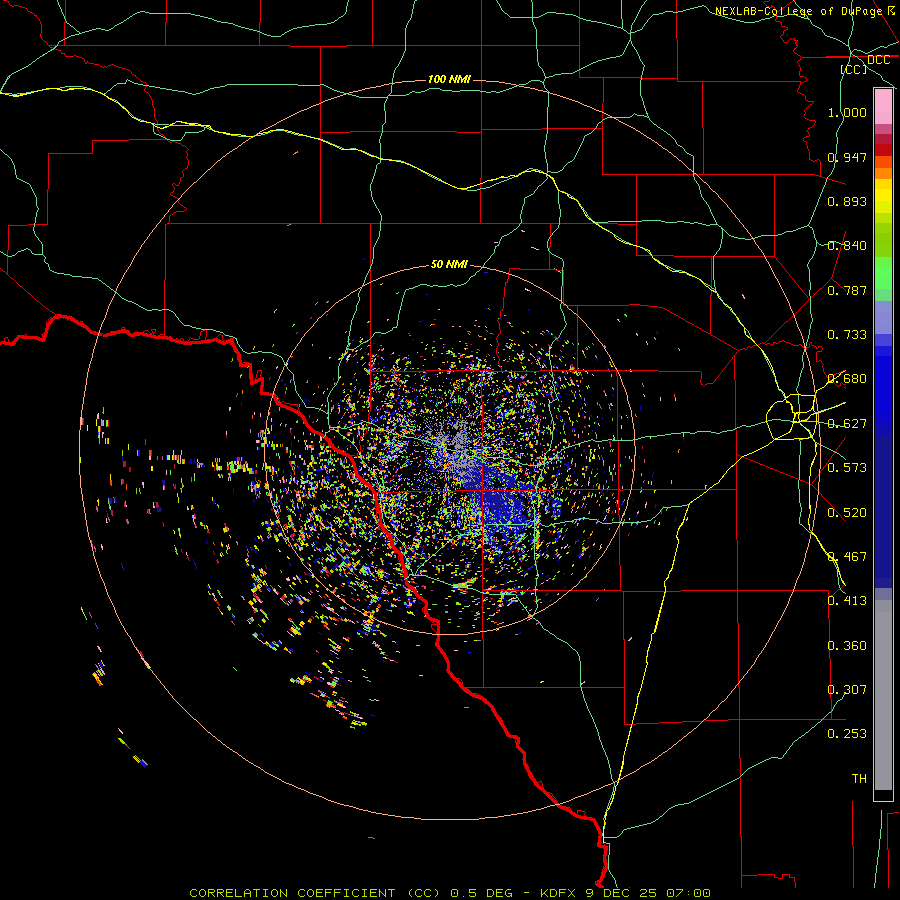Click the 0.893 scale value

click(x=847, y=201)
